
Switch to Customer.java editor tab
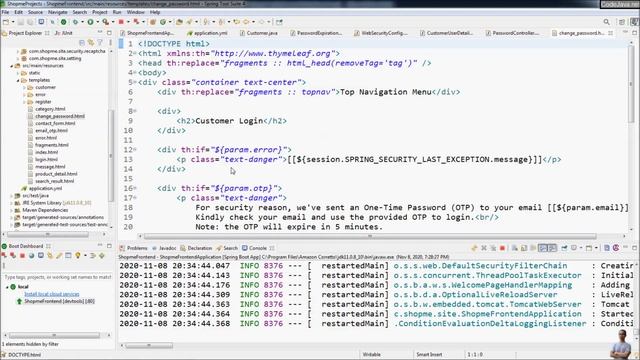[x=259, y=33]
